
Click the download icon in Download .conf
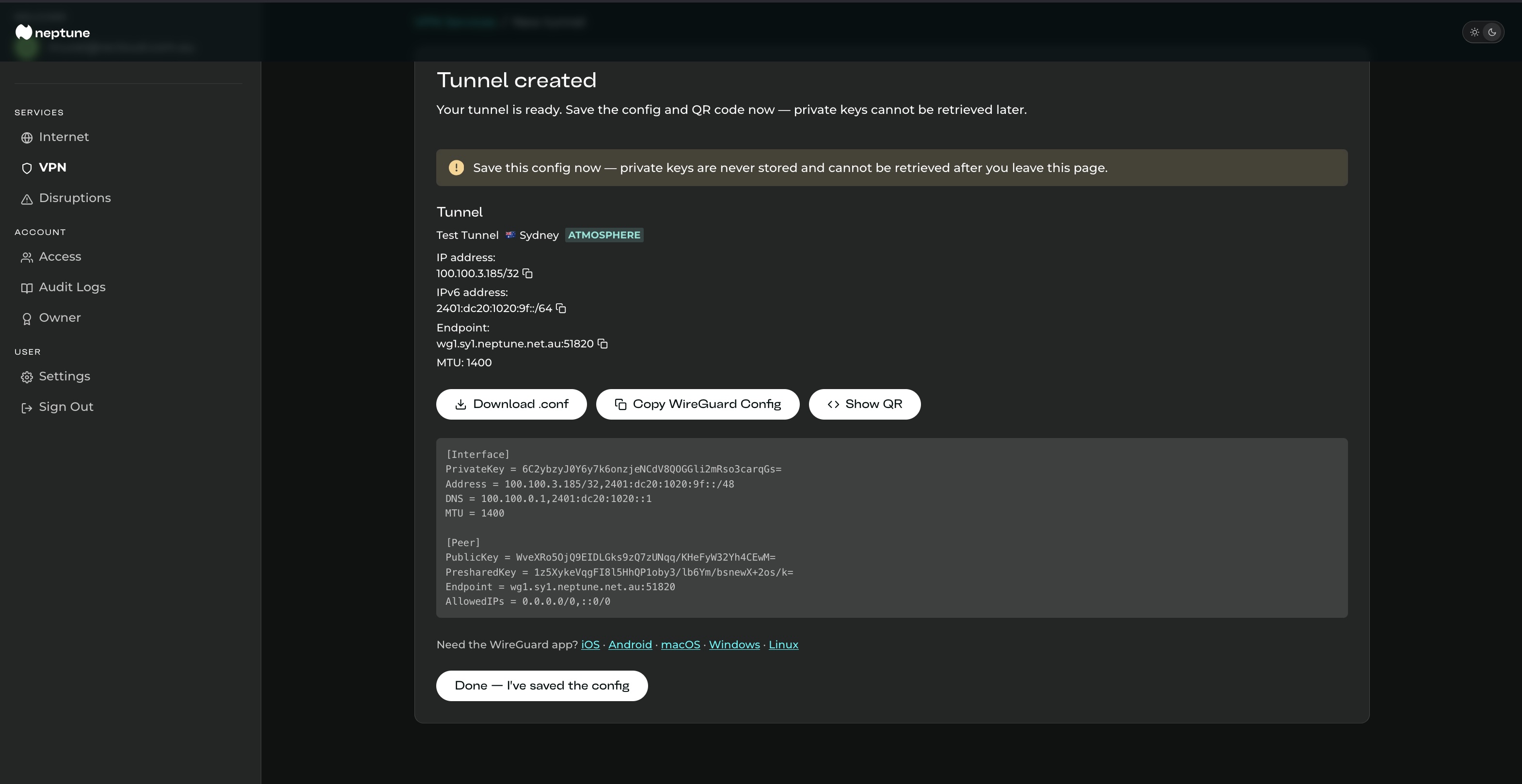tap(461, 404)
